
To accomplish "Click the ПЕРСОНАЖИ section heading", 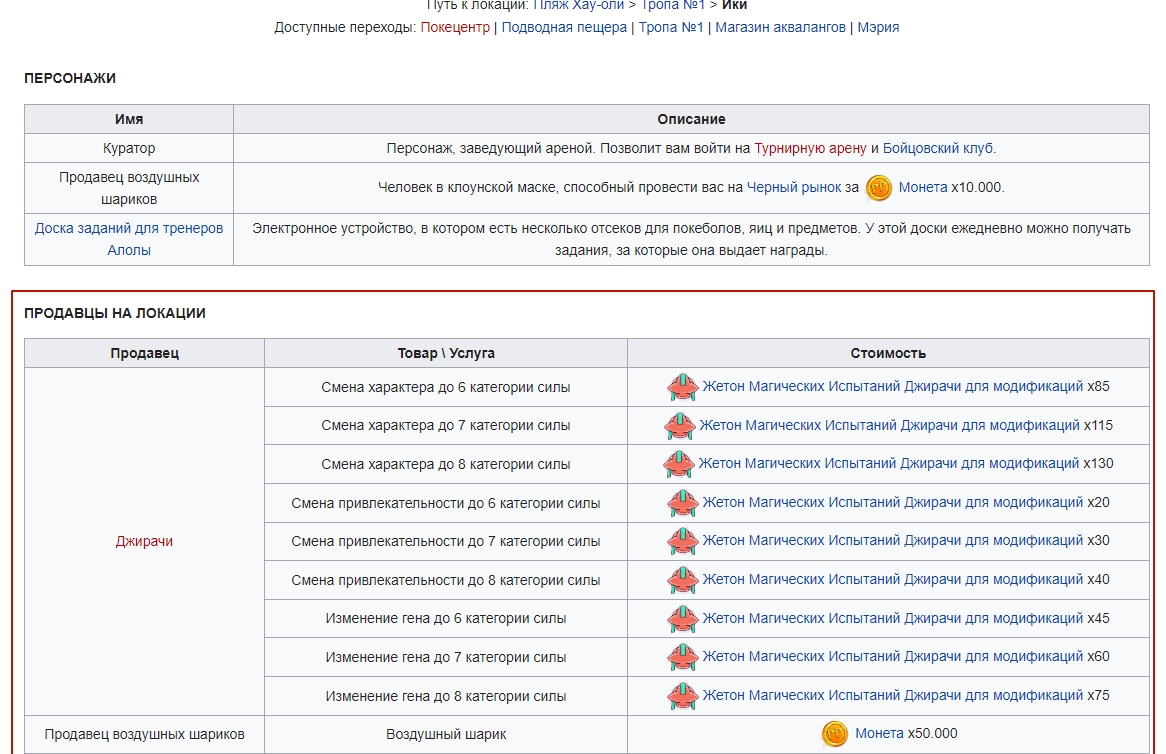I will [x=70, y=78].
